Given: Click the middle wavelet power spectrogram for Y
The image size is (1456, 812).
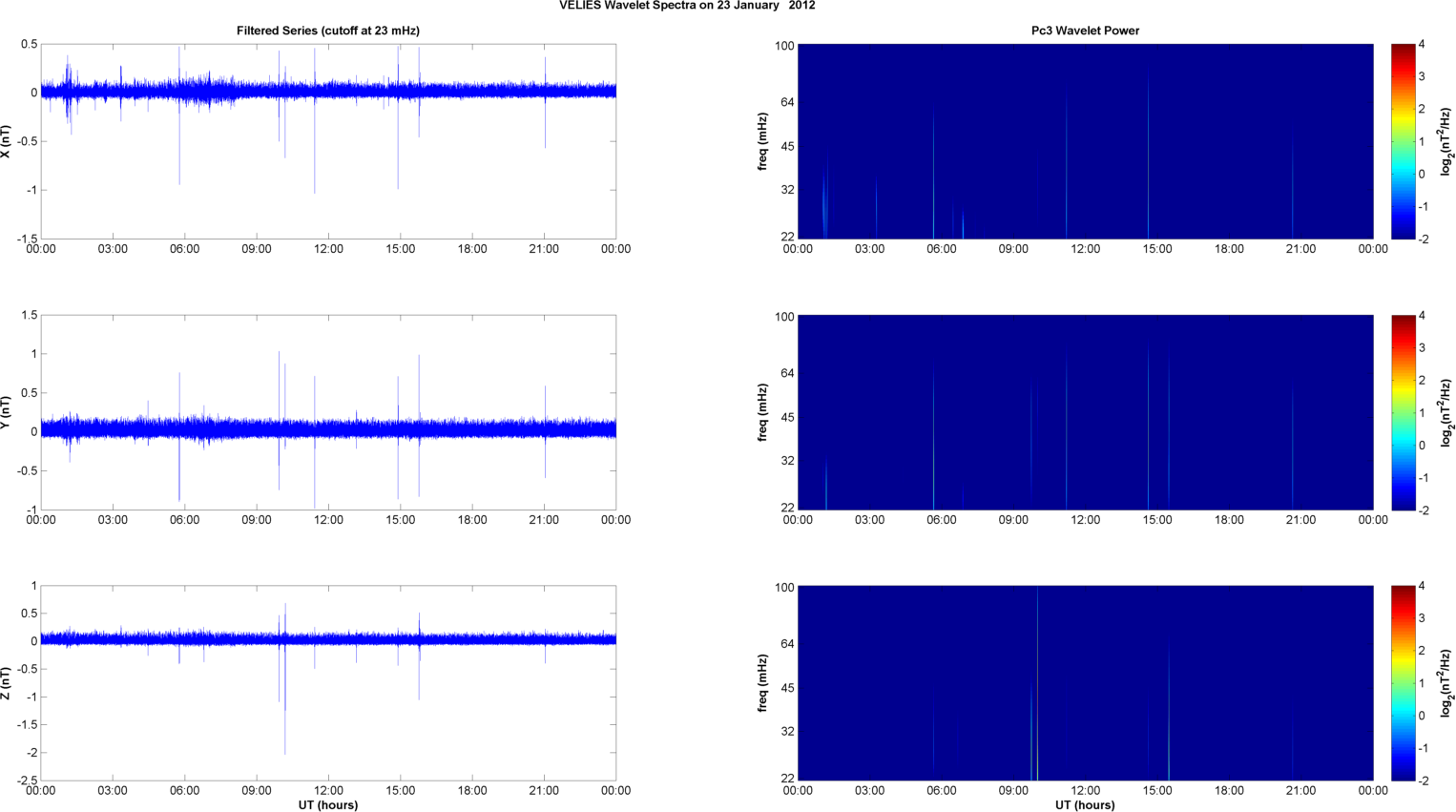Looking at the screenshot, I should click(1085, 412).
